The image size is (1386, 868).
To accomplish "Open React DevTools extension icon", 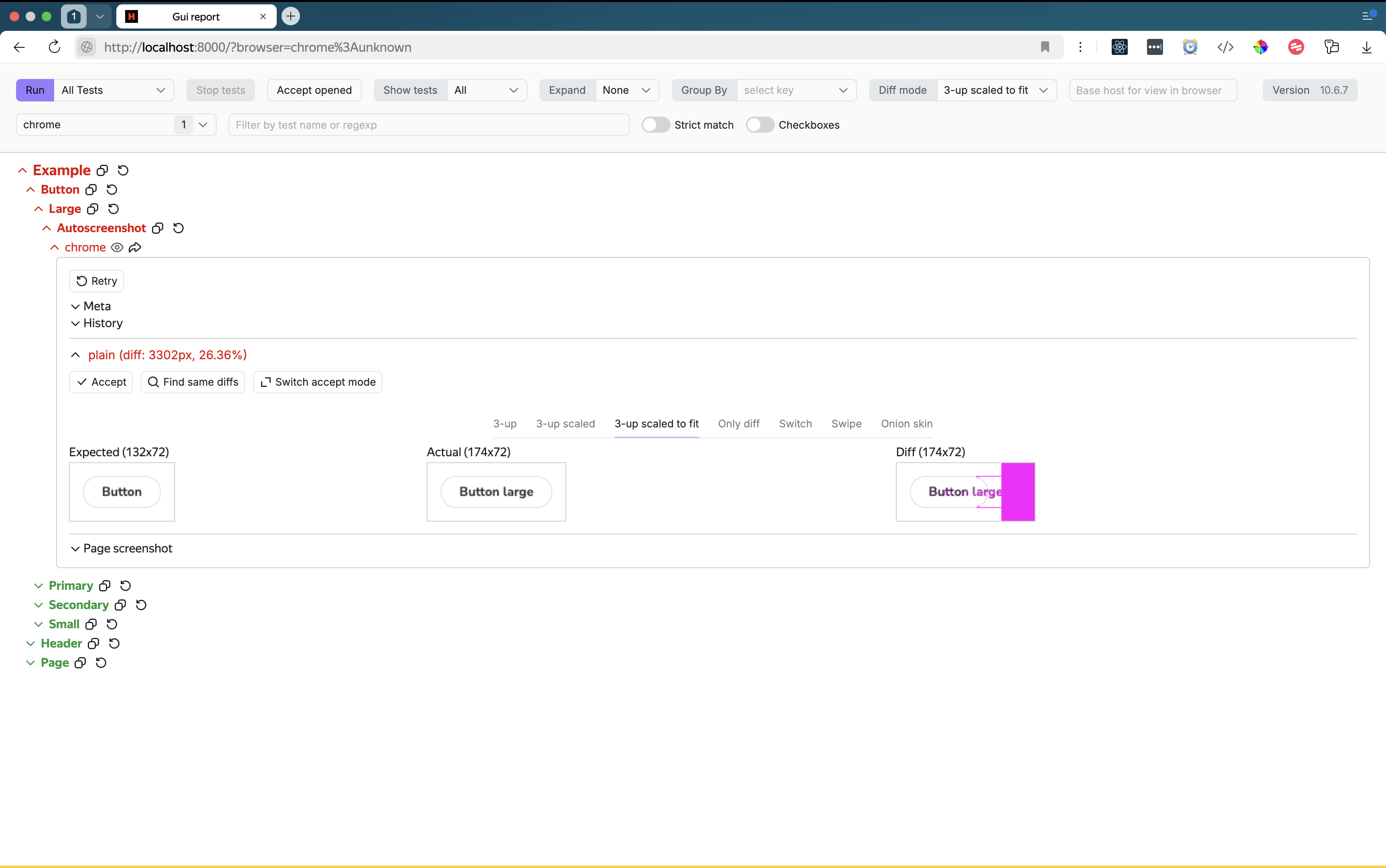I will tap(1119, 47).
